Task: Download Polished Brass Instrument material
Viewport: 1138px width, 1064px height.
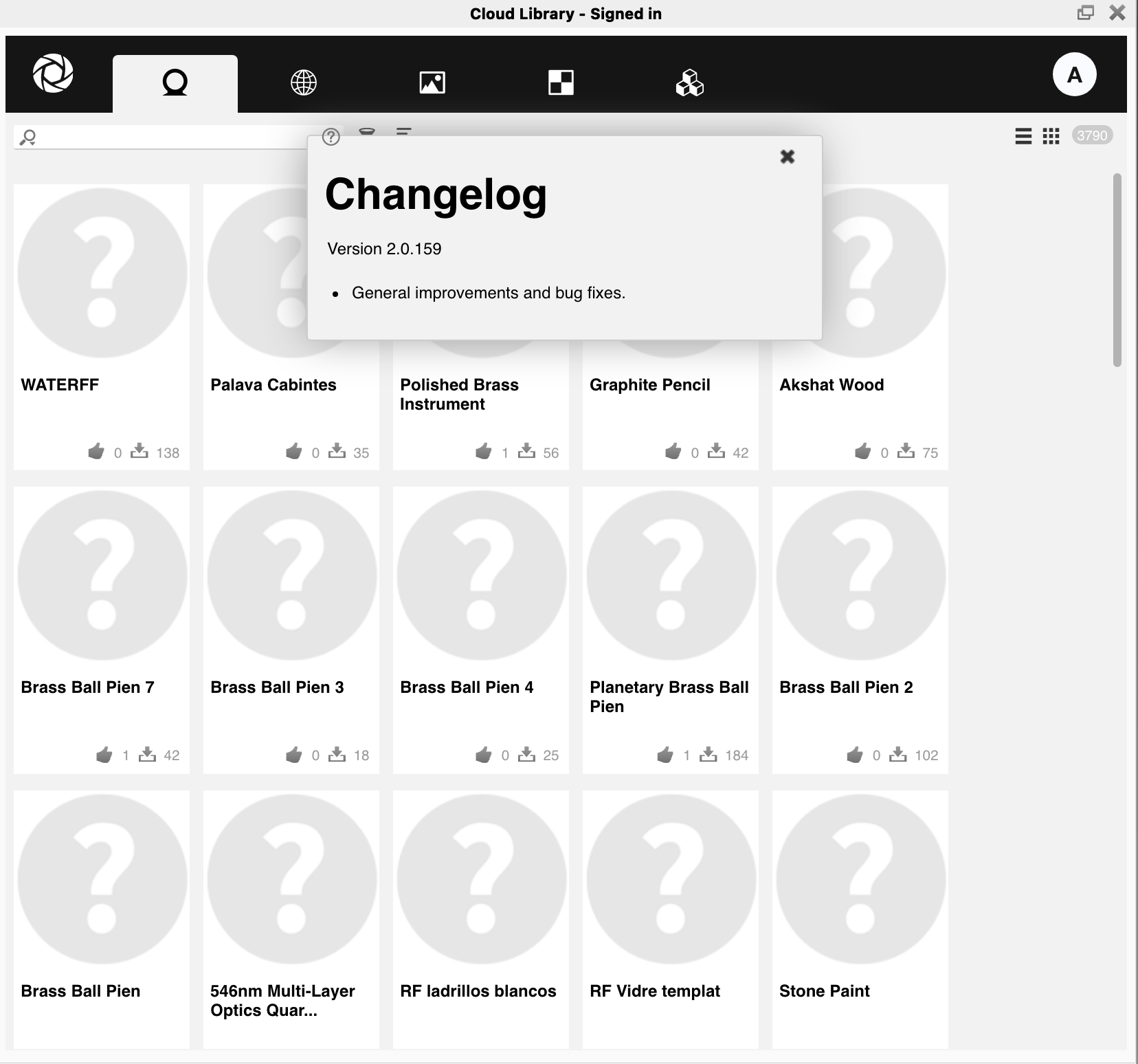Action: point(526,451)
